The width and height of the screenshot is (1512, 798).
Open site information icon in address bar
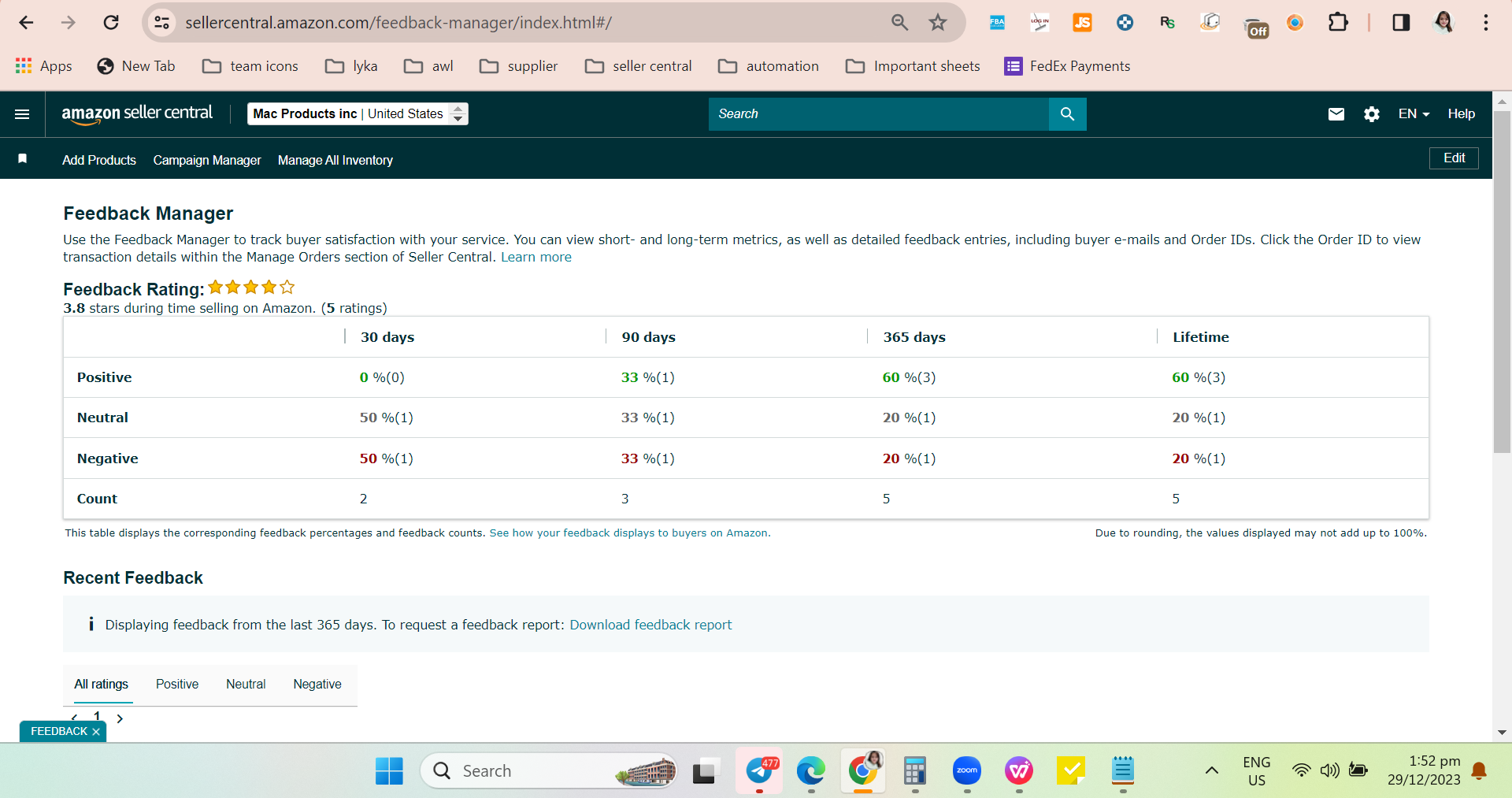click(x=162, y=23)
